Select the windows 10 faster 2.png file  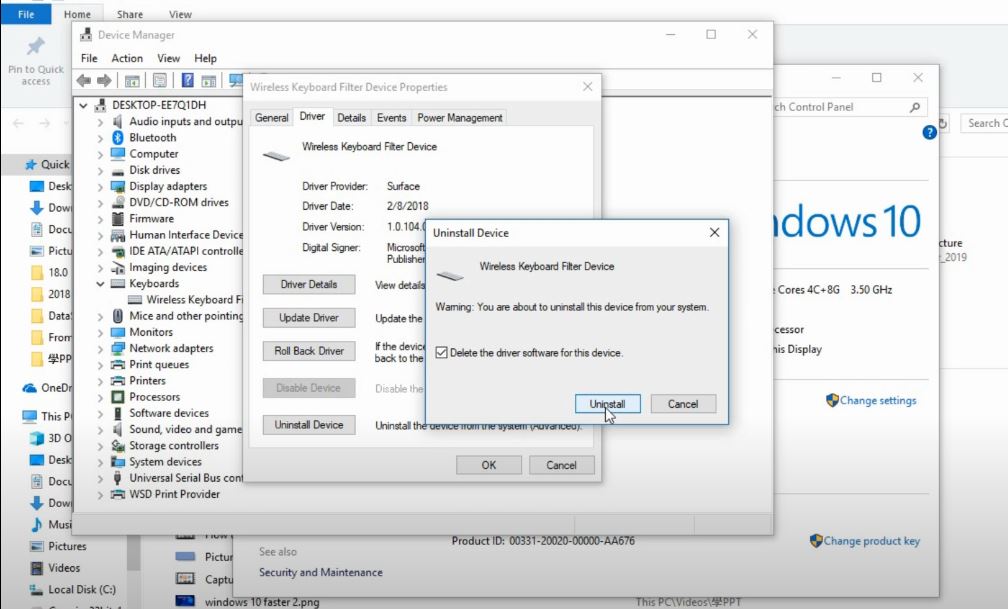point(262,602)
